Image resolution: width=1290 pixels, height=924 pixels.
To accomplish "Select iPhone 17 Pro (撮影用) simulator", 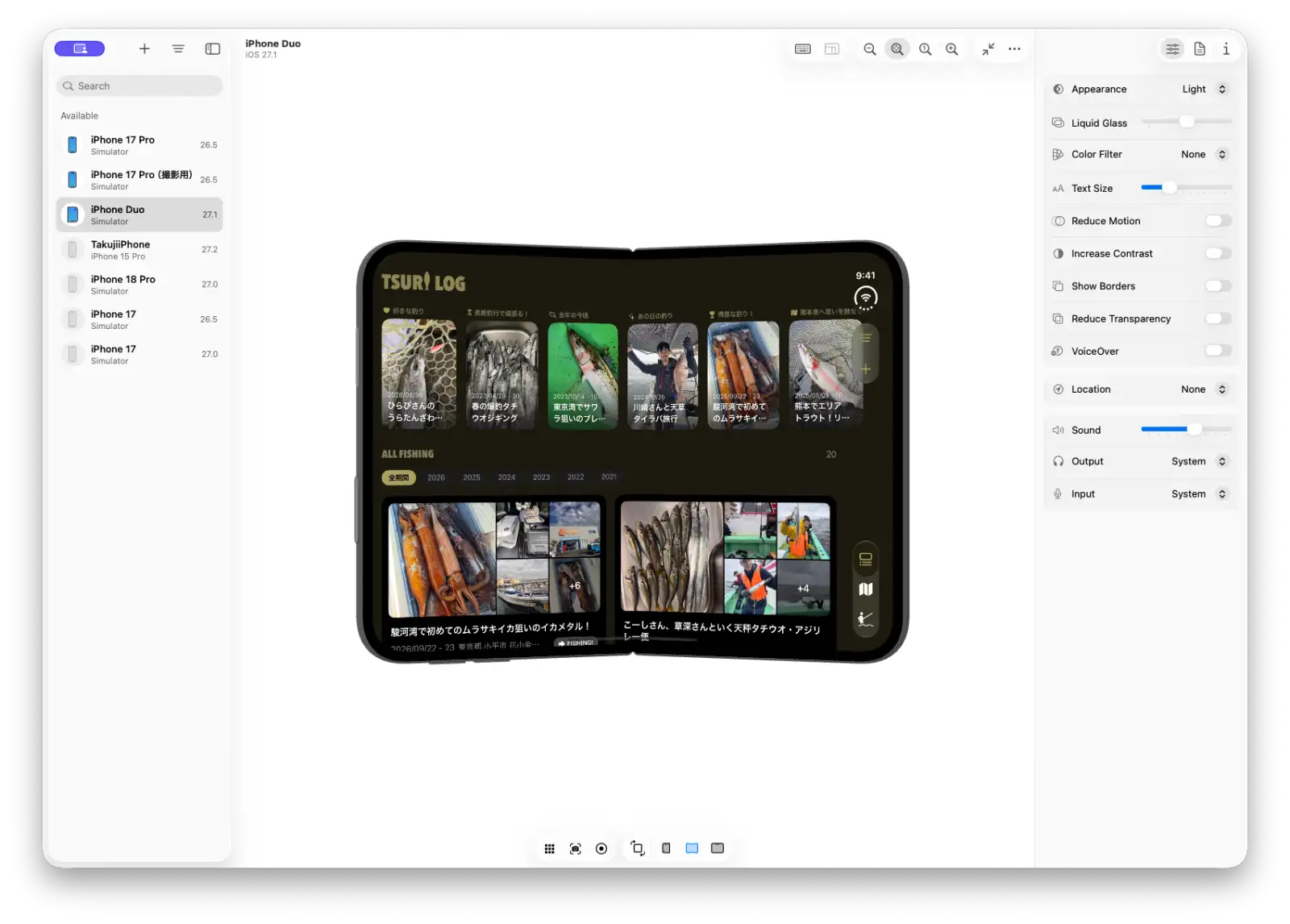I will [139, 180].
